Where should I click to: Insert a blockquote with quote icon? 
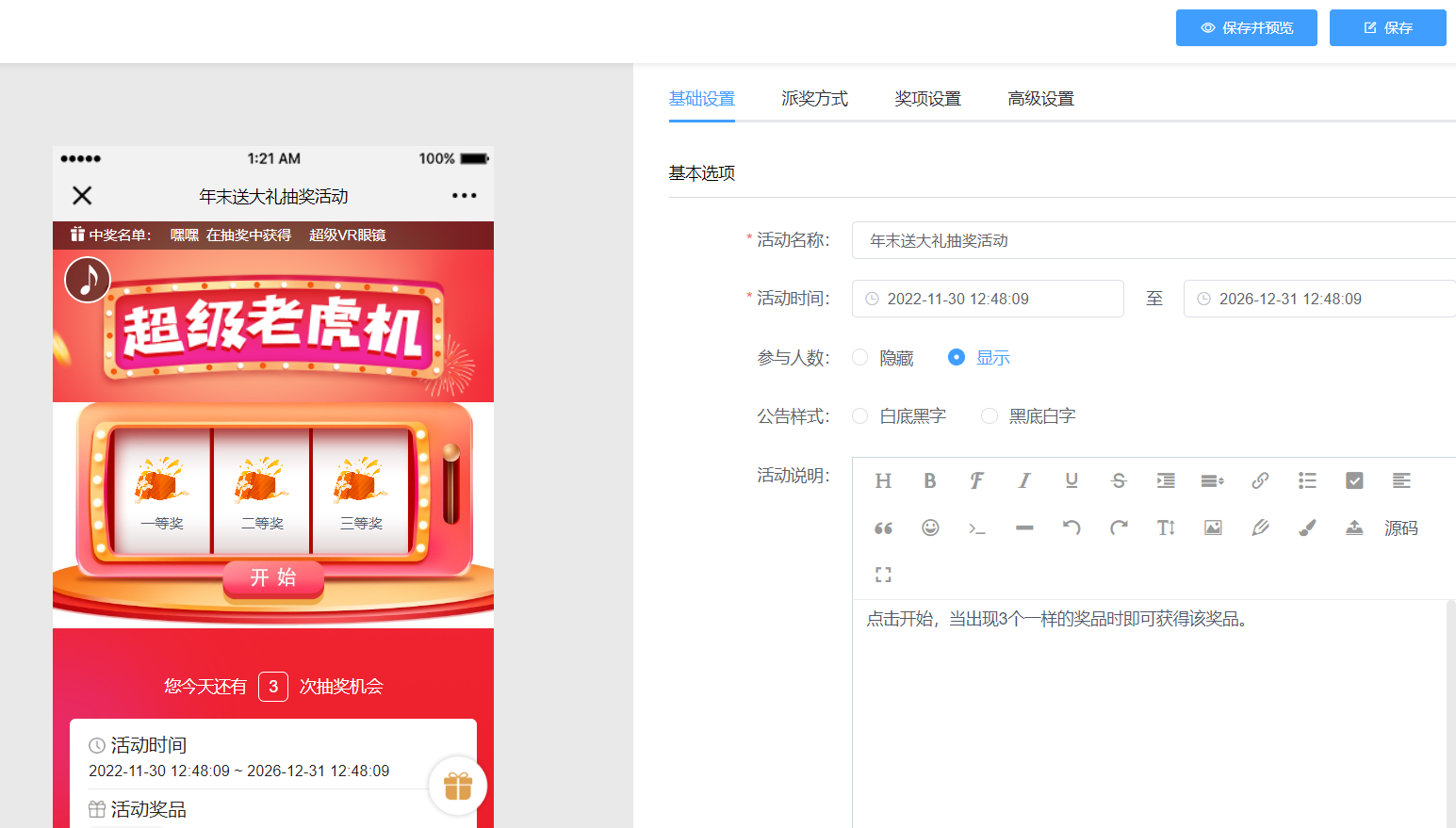[x=883, y=528]
